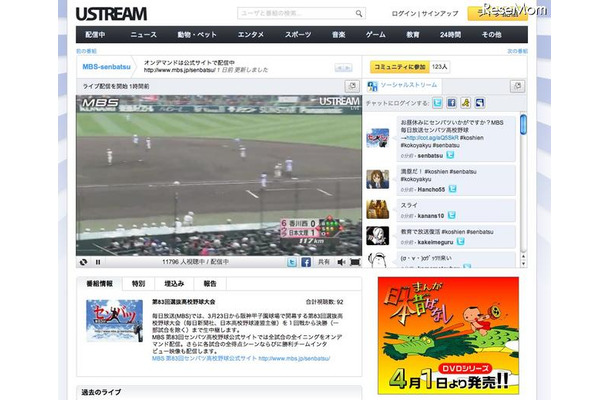Share the stream on Facebook from player bar

306,262
